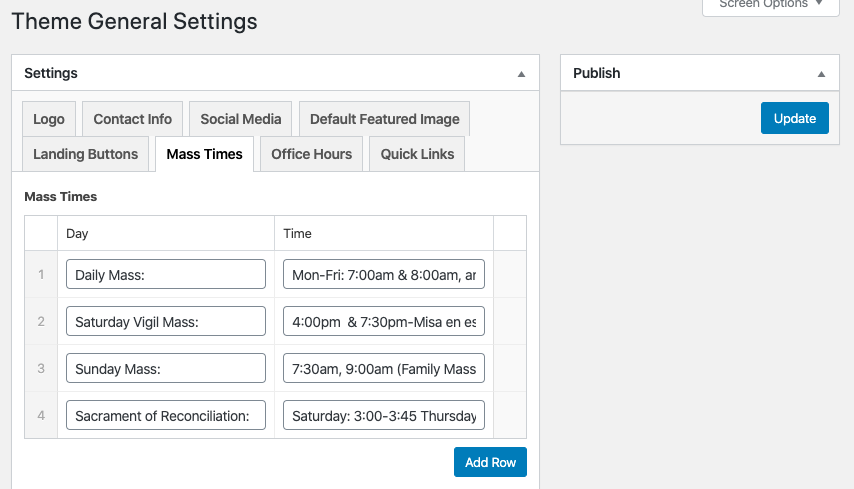
Task: Open the Contact Info tab
Action: coord(133,119)
